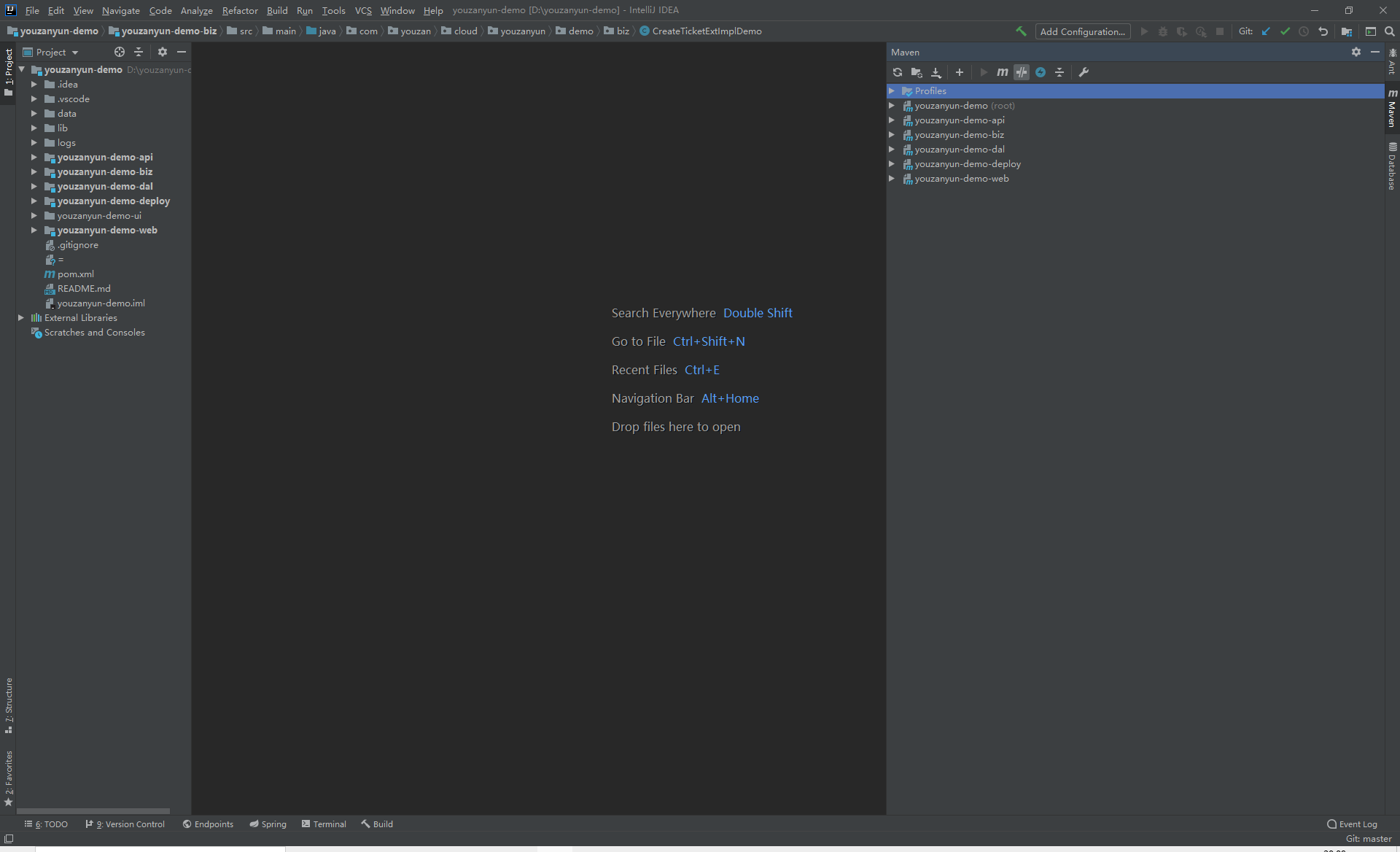The width and height of the screenshot is (1400, 852).
Task: Click Download Sources icon in Maven toolbar
Action: coord(936,72)
